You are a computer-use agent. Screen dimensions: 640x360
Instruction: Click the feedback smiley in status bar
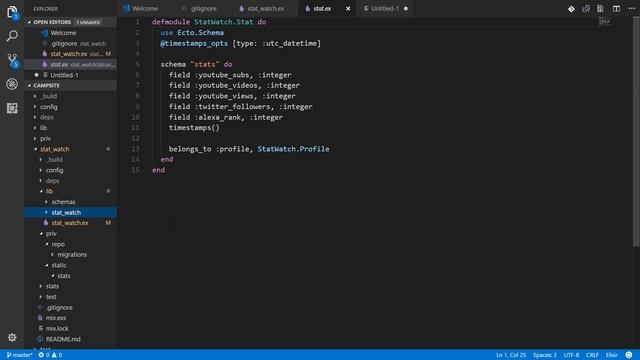[629, 355]
